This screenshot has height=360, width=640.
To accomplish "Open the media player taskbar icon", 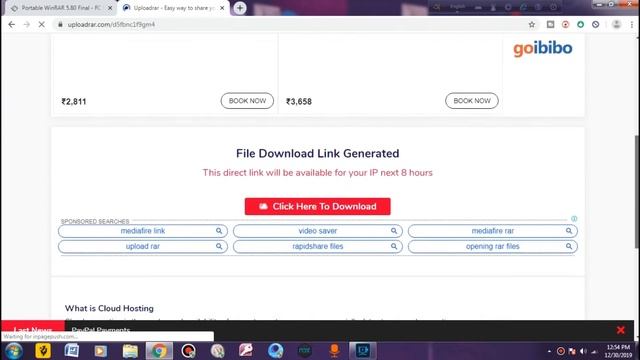I will 101,351.
